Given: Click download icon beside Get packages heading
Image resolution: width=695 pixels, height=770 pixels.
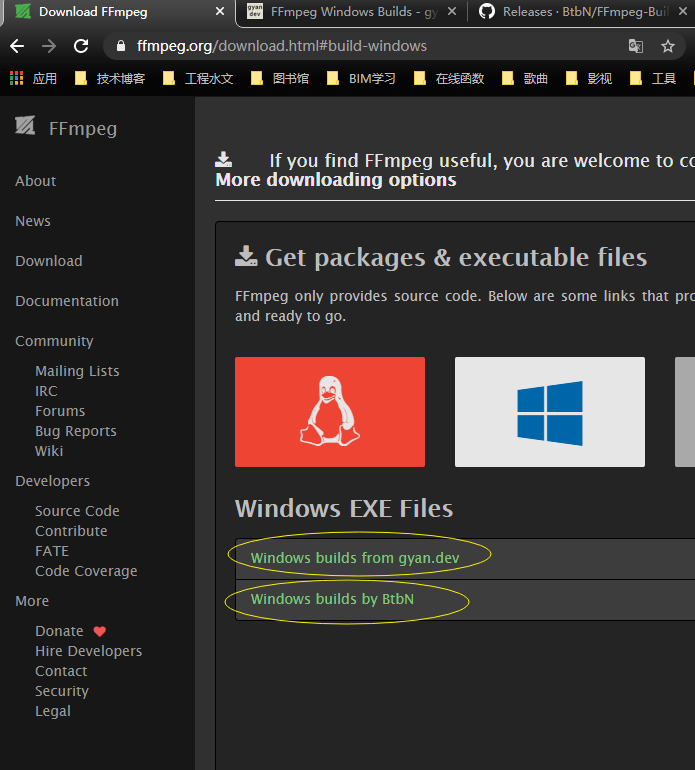Looking at the screenshot, I should pyautogui.click(x=246, y=256).
